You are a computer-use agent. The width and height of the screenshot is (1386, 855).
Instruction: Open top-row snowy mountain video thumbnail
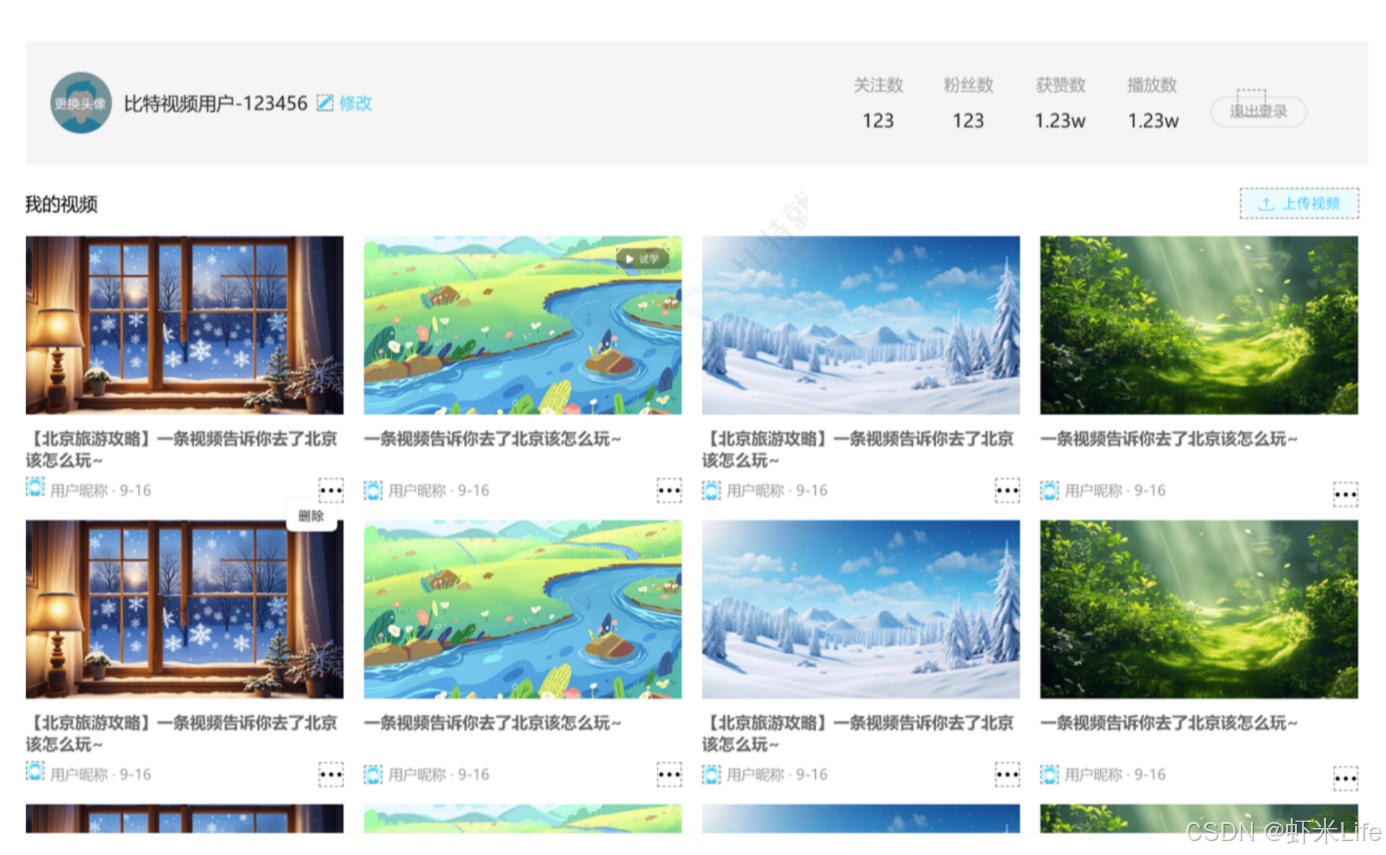pyautogui.click(x=861, y=325)
